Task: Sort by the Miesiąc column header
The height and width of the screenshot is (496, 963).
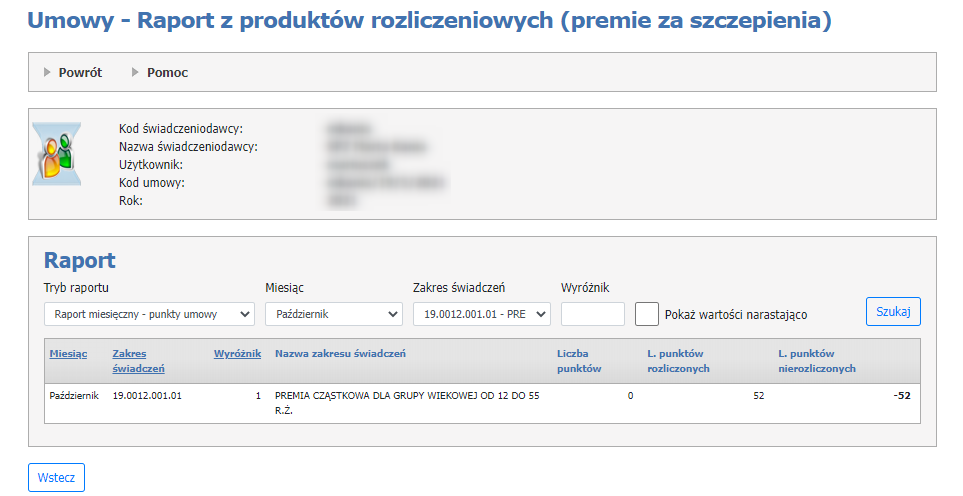Action: [x=68, y=353]
